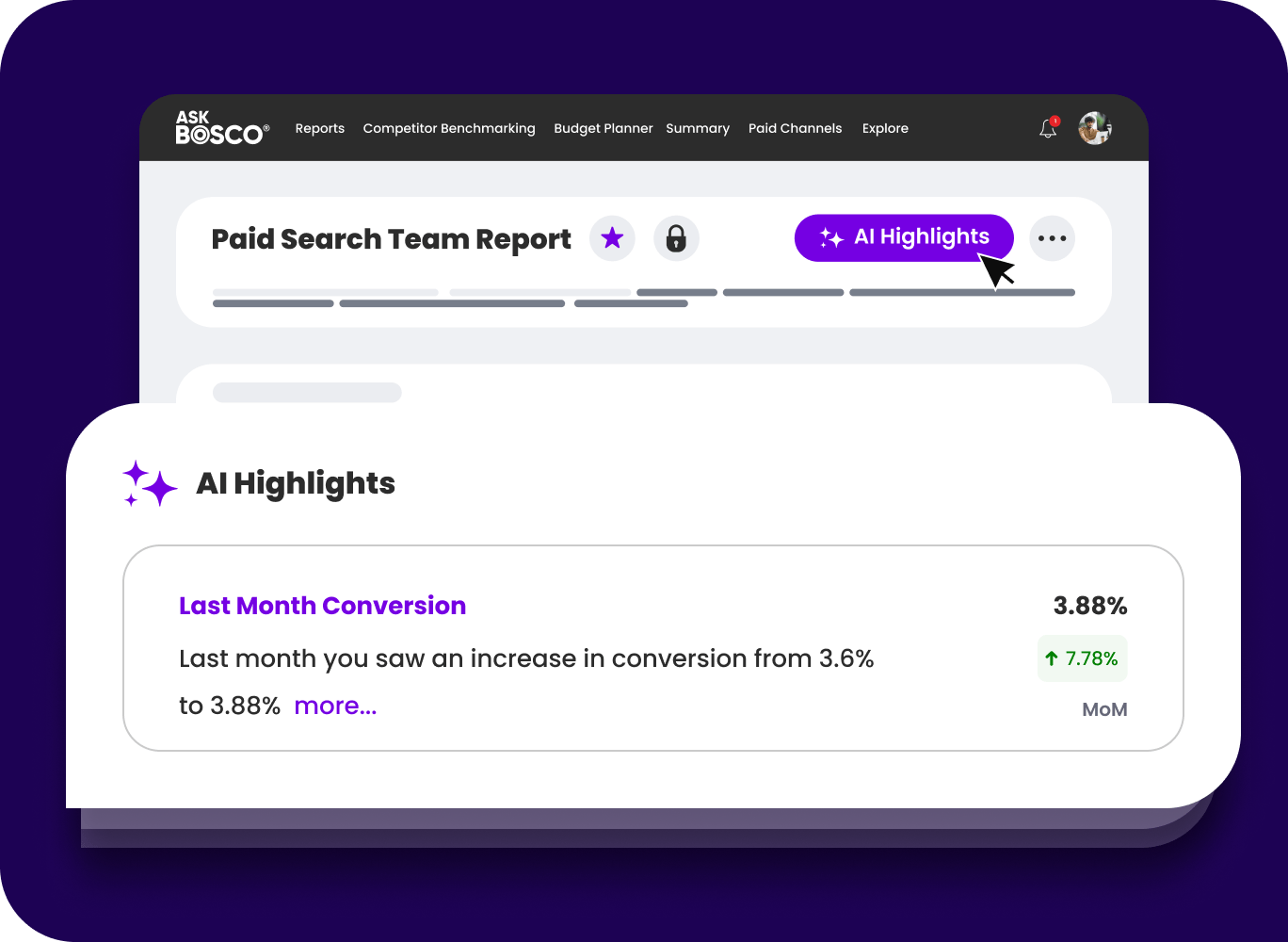Click the MoM comparison label
Screen dimensions: 1288x942
click(x=1104, y=710)
